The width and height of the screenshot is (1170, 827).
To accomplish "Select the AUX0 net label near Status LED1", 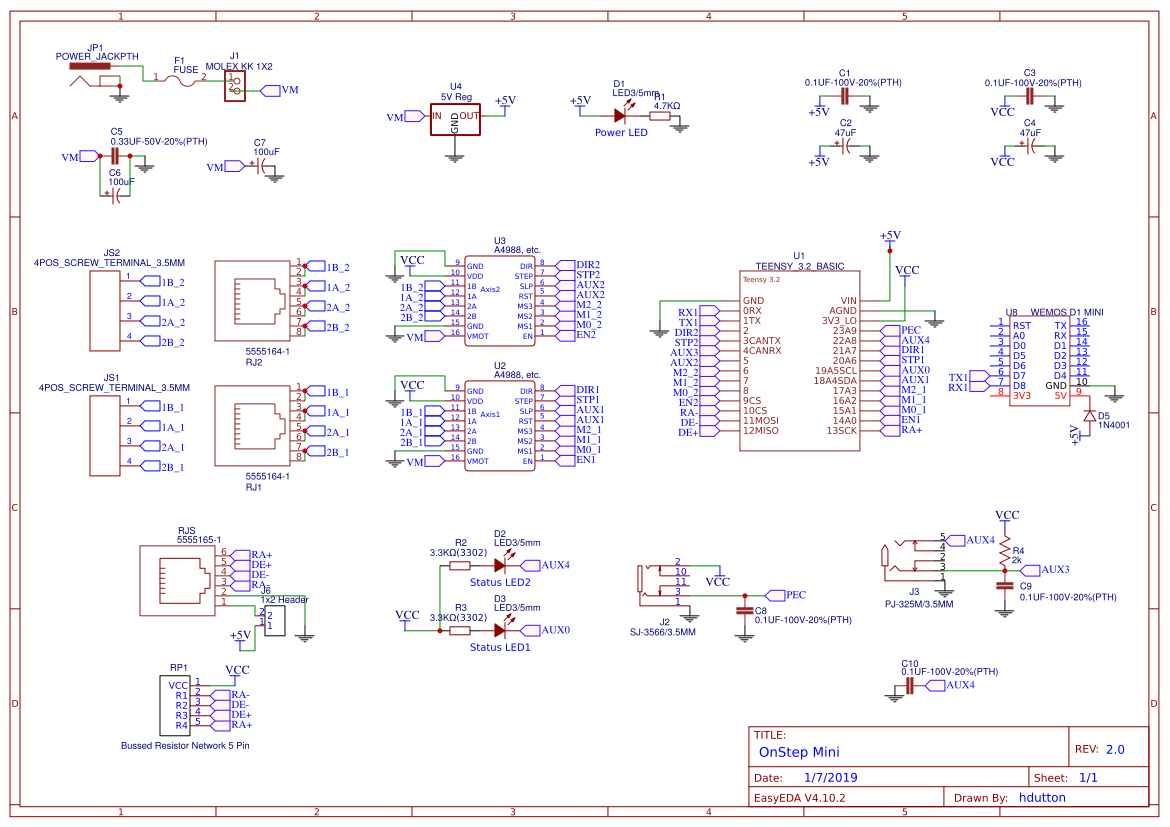I will point(547,628).
